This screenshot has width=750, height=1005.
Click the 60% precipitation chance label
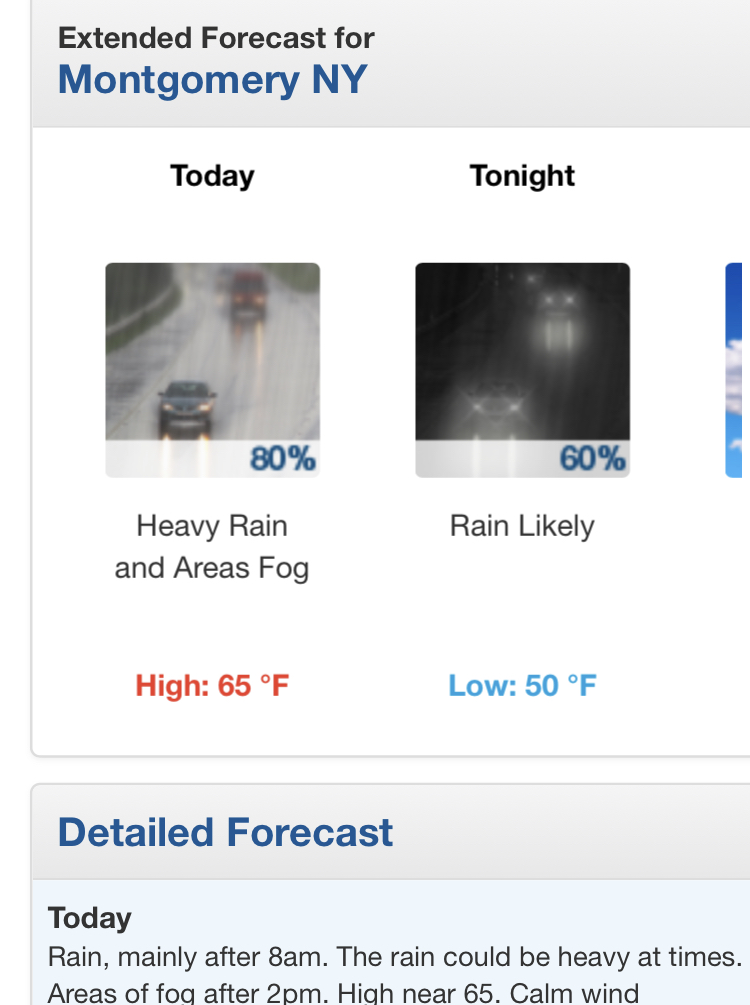click(x=592, y=458)
